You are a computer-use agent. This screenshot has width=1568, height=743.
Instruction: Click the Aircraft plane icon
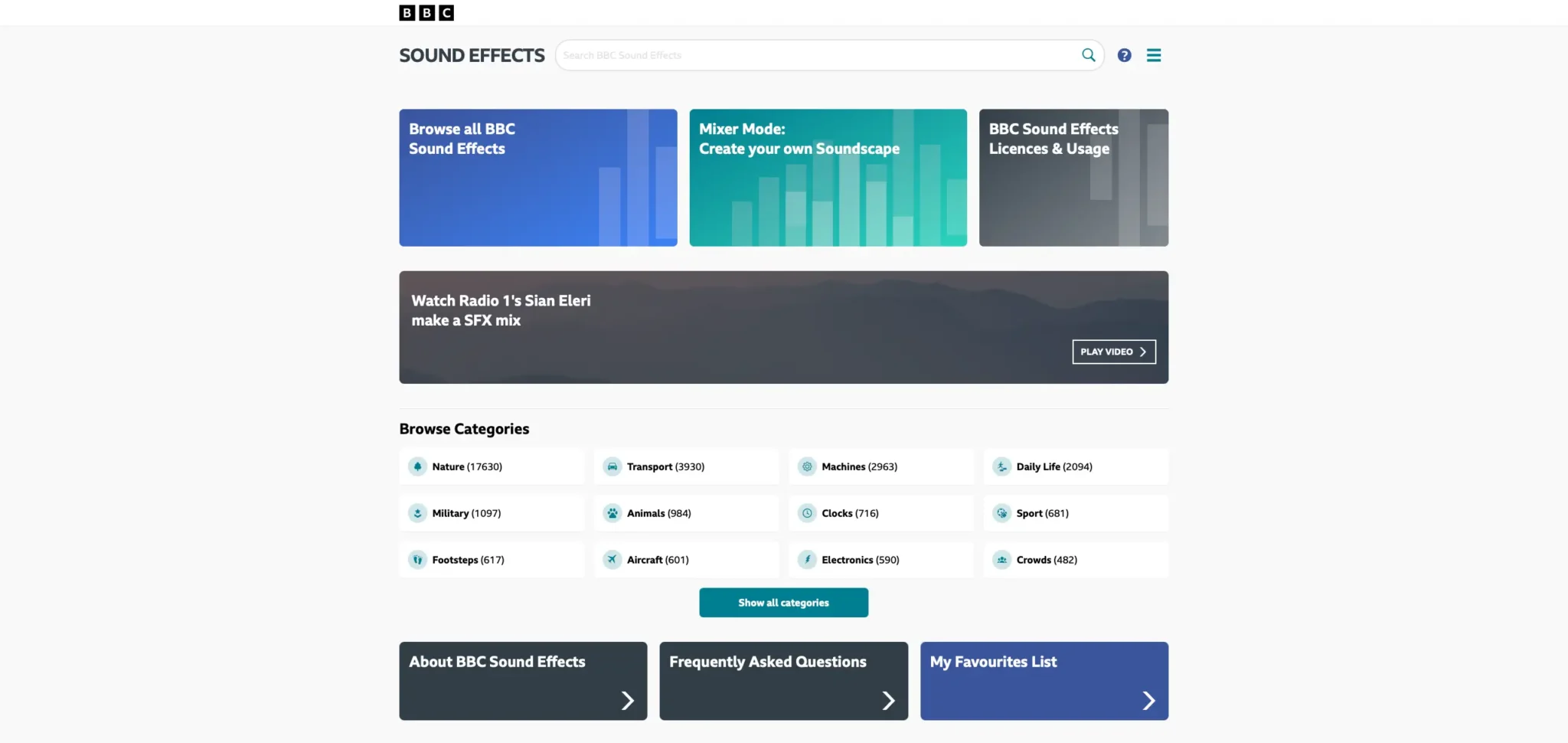pyautogui.click(x=612, y=560)
